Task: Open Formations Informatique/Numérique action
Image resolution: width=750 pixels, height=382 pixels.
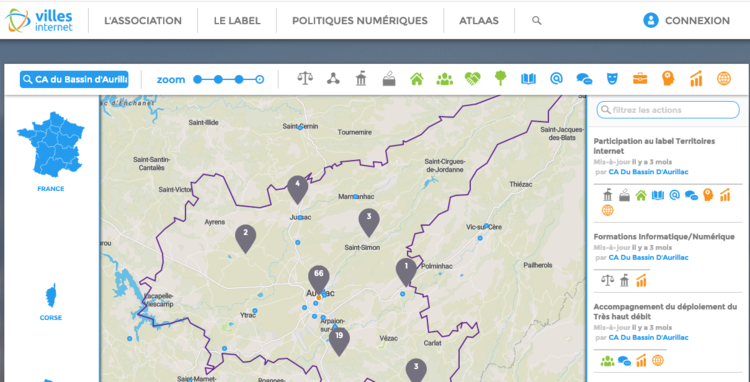Action: (664, 237)
